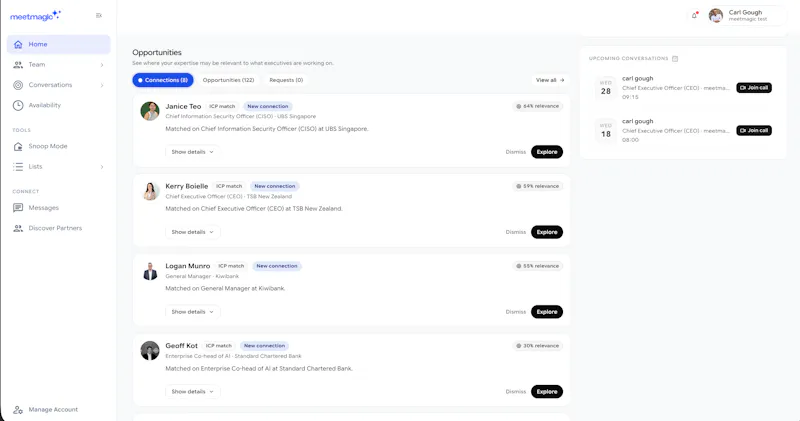Click View all opportunities link
Viewport: 800px width, 421px height.
tap(550, 80)
